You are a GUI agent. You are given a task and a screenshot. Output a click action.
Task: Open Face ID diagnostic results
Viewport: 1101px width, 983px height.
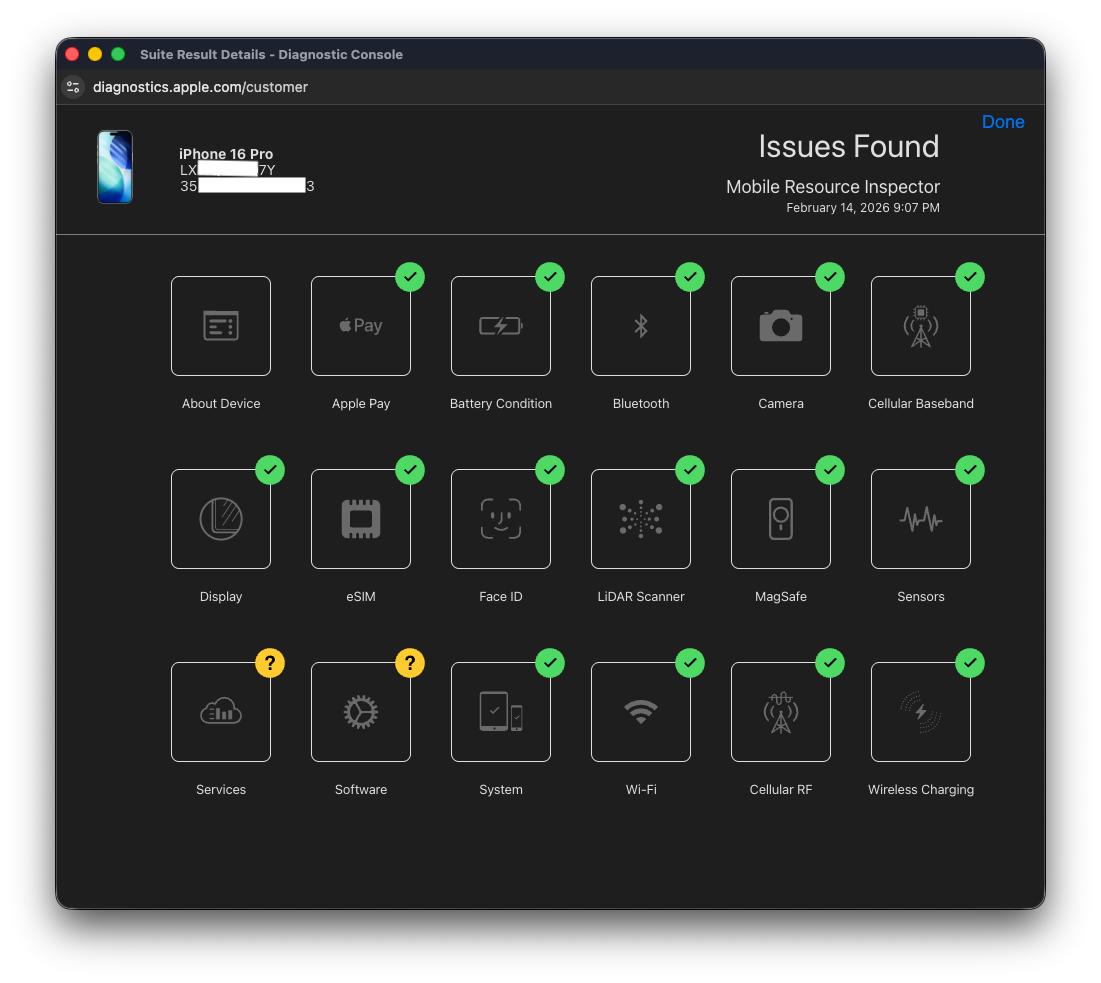pos(501,519)
